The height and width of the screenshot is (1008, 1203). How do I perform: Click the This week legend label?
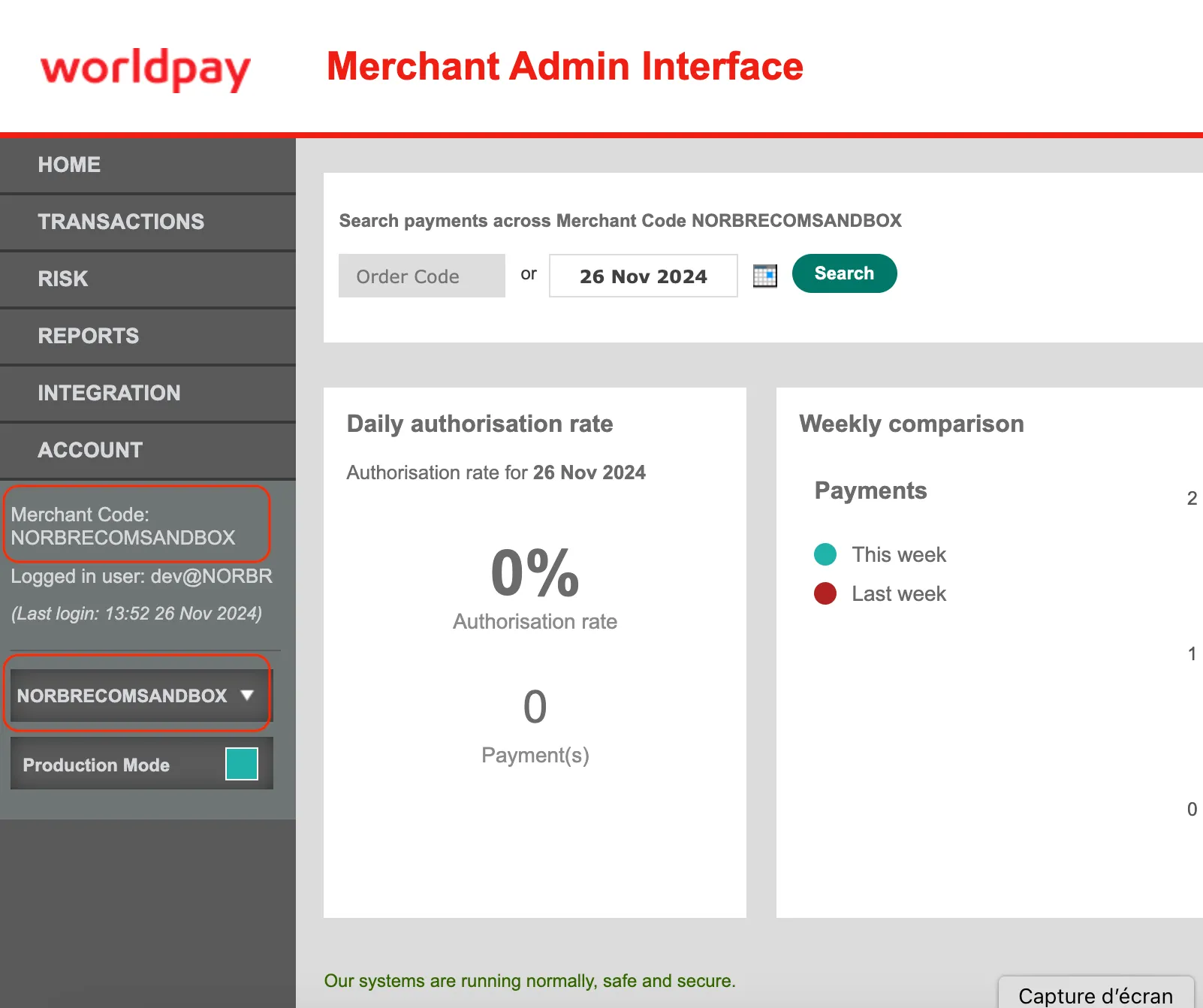[x=899, y=554]
